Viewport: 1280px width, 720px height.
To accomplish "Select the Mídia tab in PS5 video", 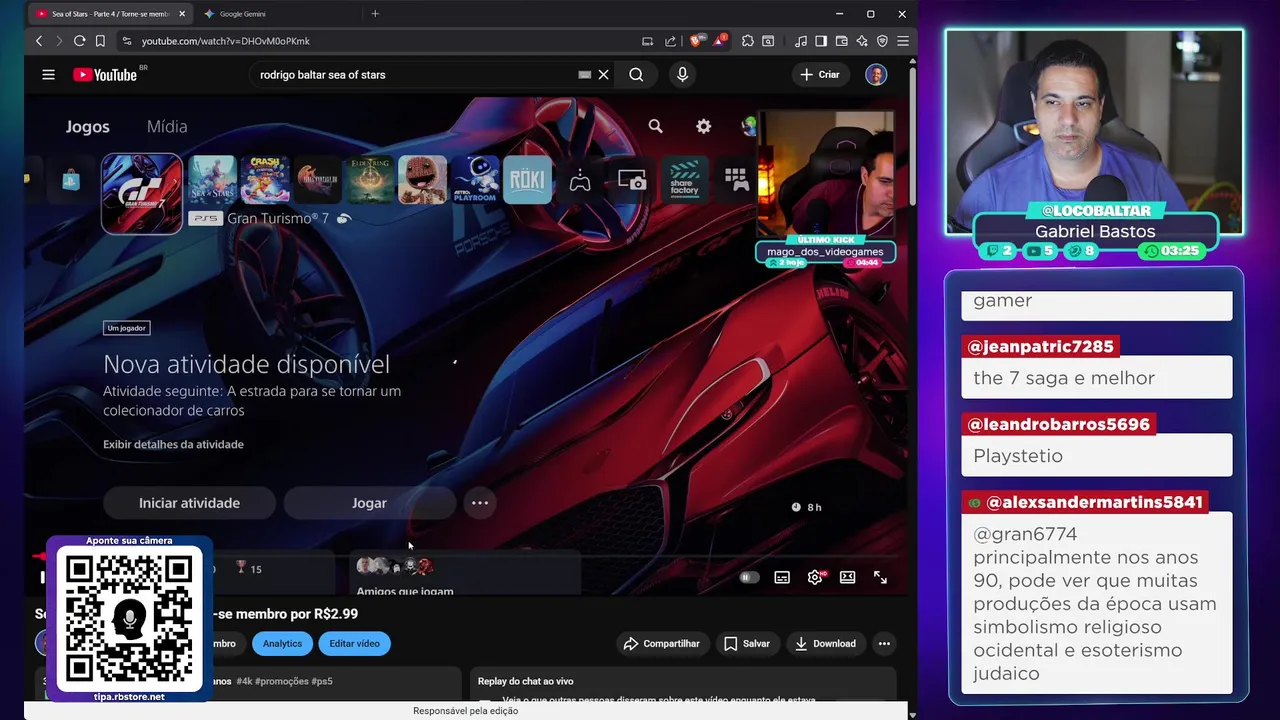I will click(167, 127).
